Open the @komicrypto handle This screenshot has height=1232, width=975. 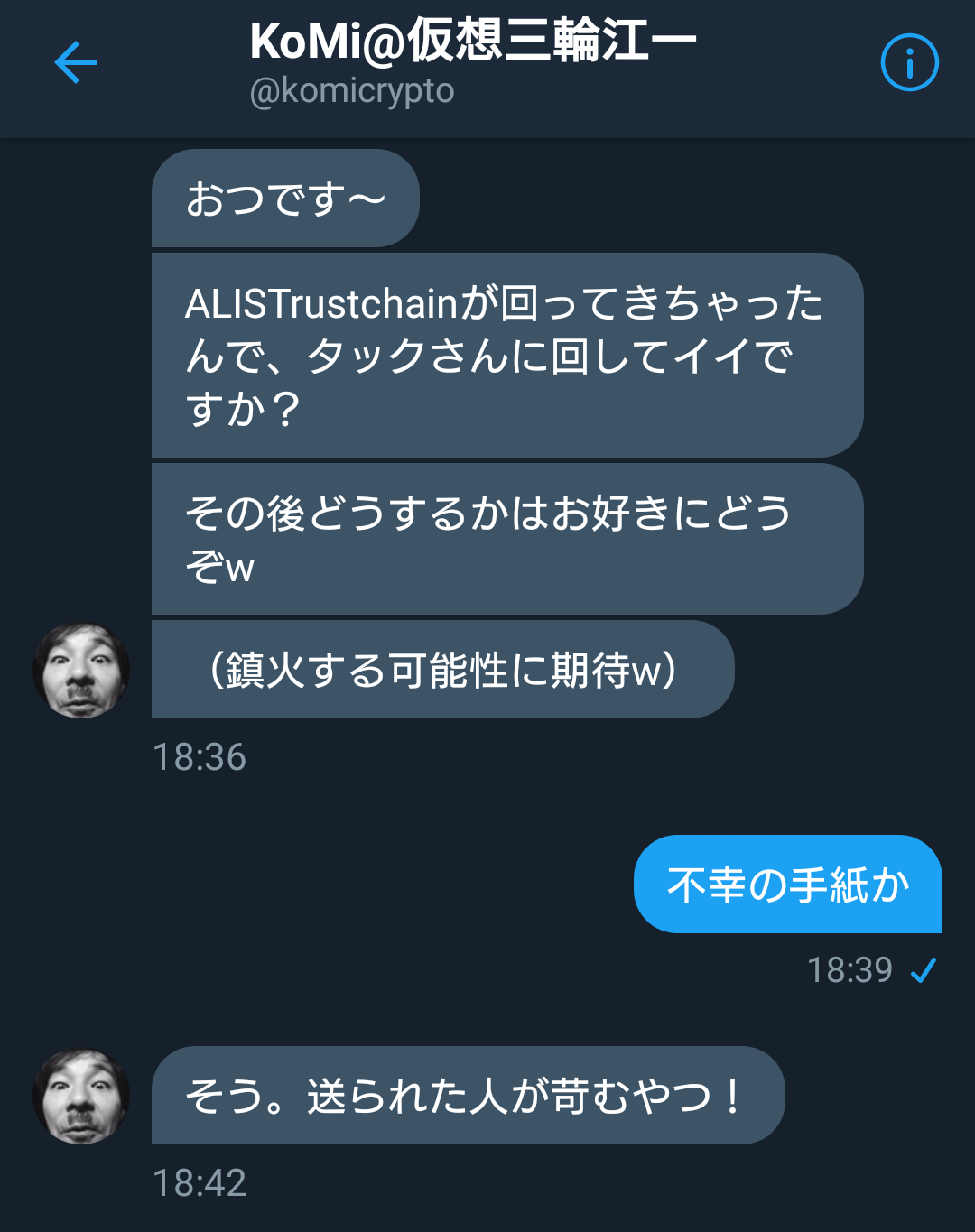(352, 92)
